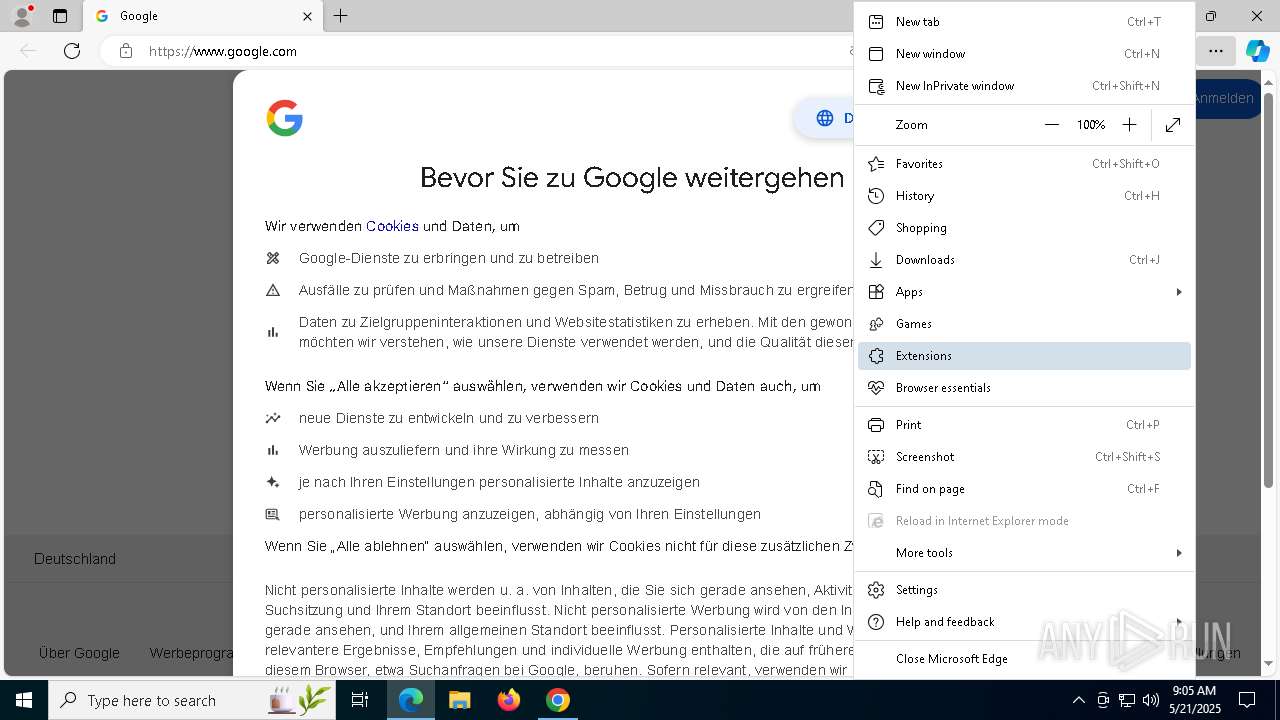This screenshot has height=720, width=1280.
Task: Open Downloads menu entry
Action: [x=1024, y=260]
